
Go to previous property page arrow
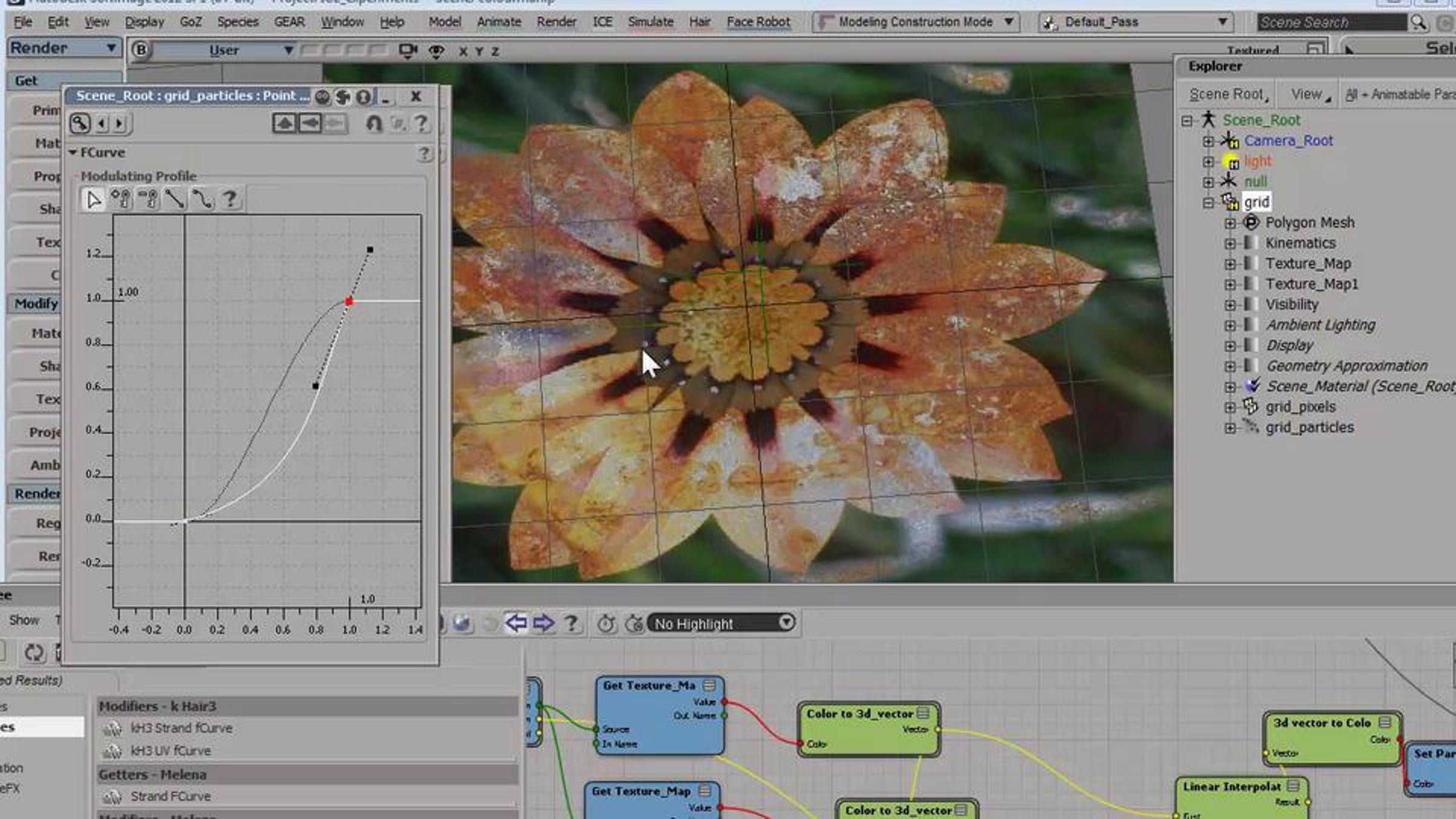(102, 124)
